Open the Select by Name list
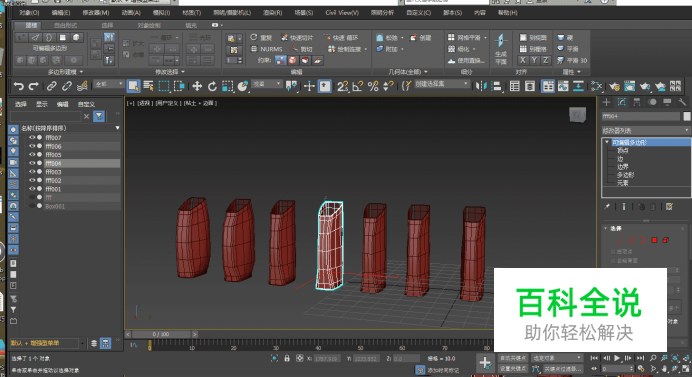 (x=148, y=86)
